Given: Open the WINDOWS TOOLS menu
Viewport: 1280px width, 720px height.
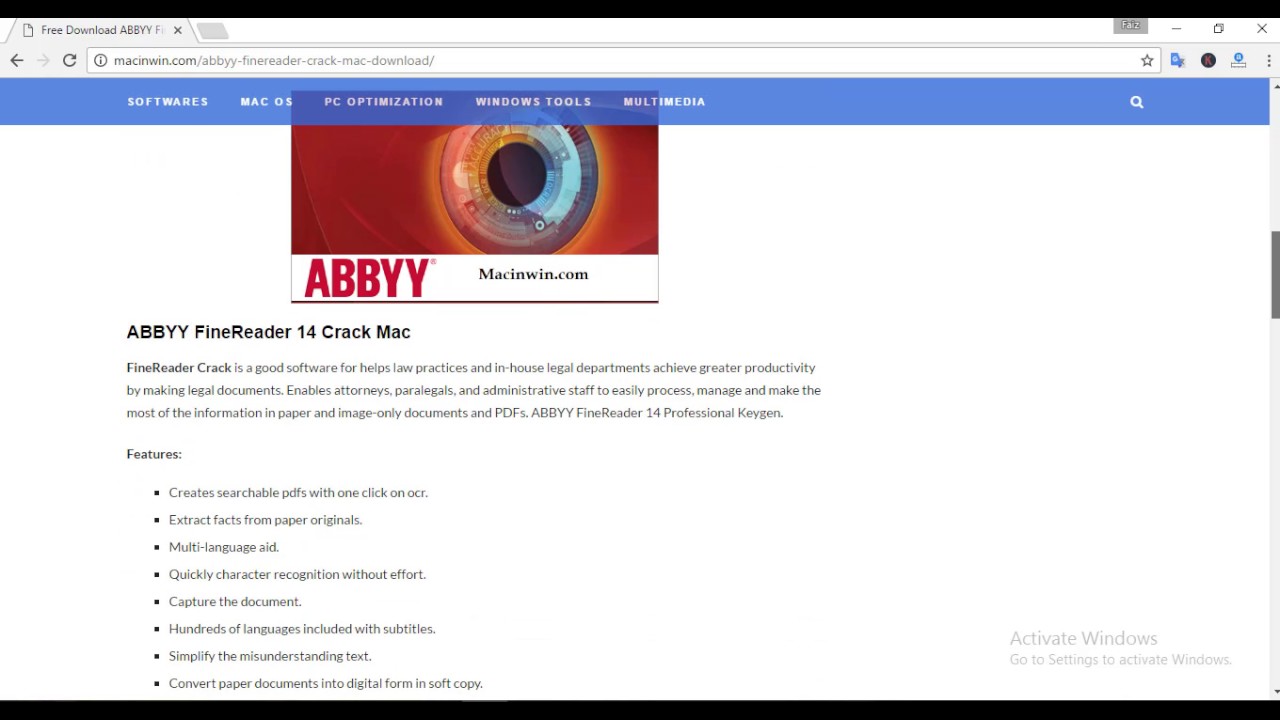Looking at the screenshot, I should click(533, 101).
